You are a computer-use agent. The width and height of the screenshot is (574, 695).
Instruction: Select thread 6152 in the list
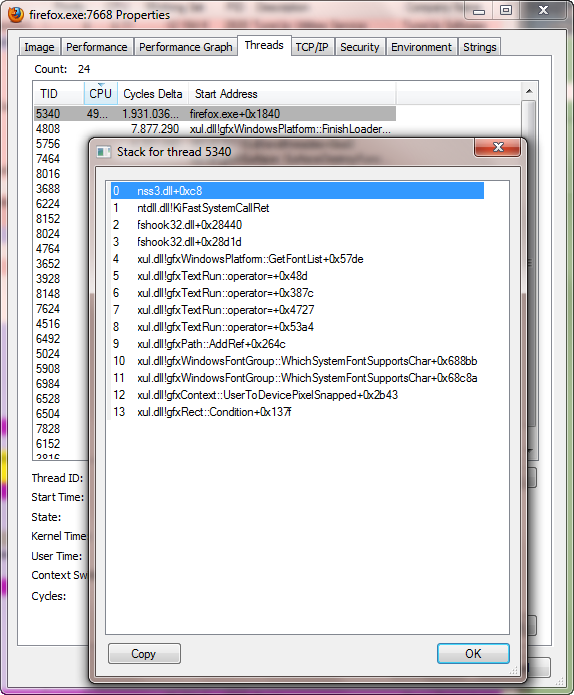(48, 444)
